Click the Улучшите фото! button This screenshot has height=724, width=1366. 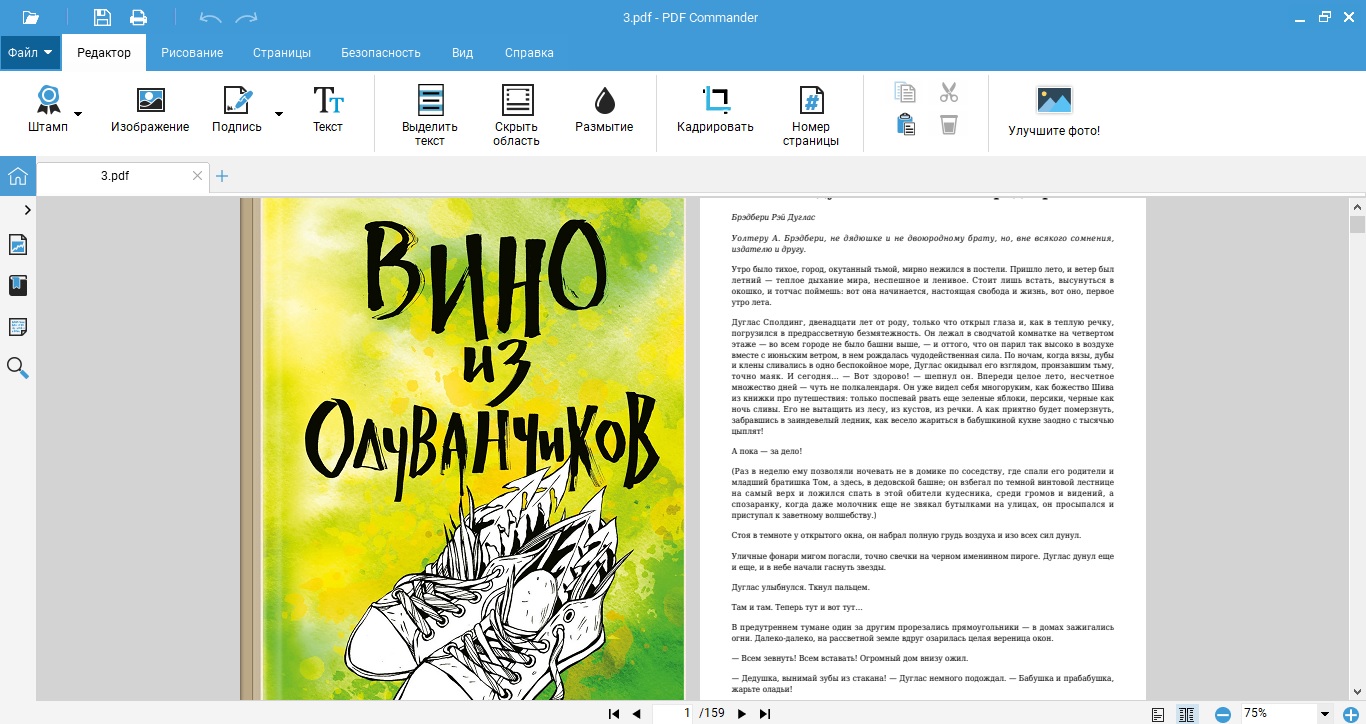tap(1054, 109)
